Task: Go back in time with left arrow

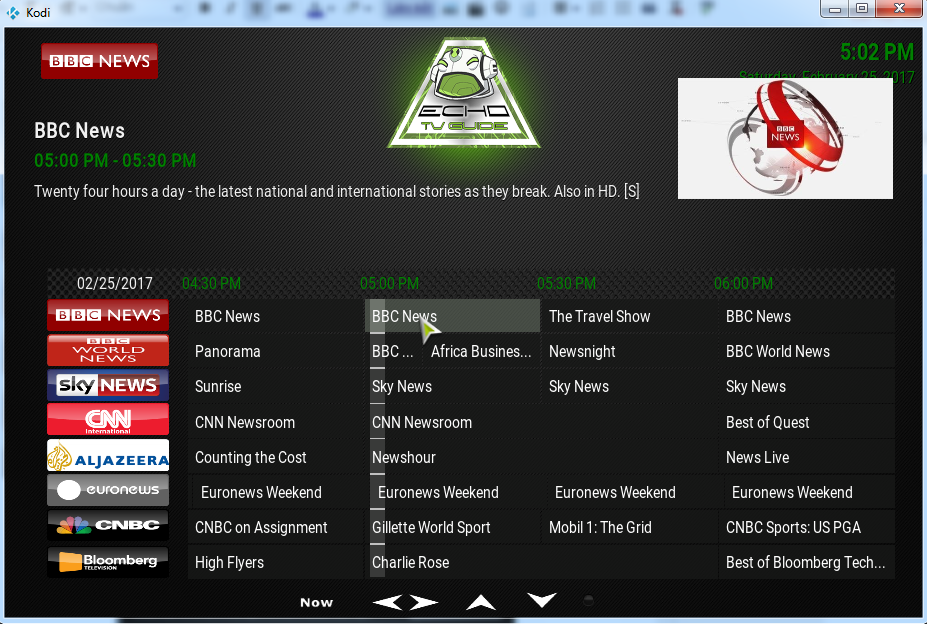Action: [388, 602]
